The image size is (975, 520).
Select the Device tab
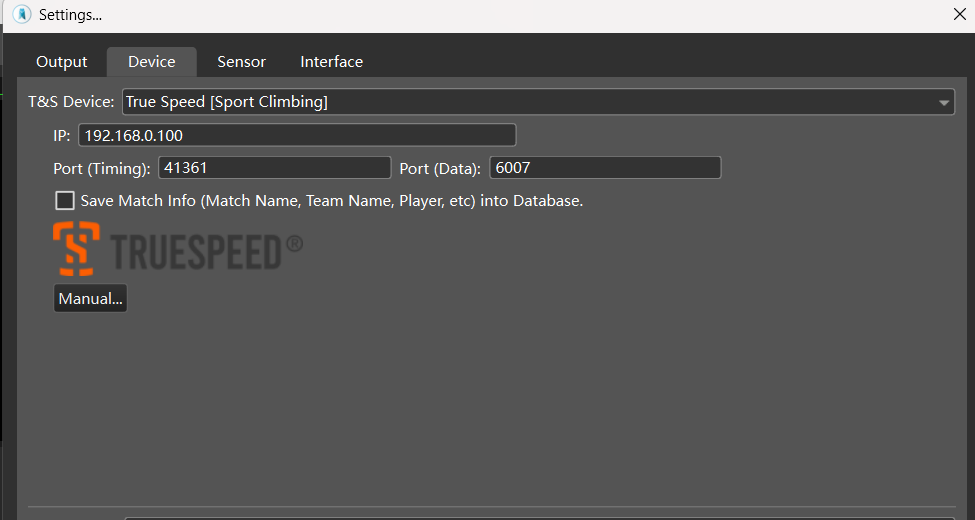tap(152, 62)
